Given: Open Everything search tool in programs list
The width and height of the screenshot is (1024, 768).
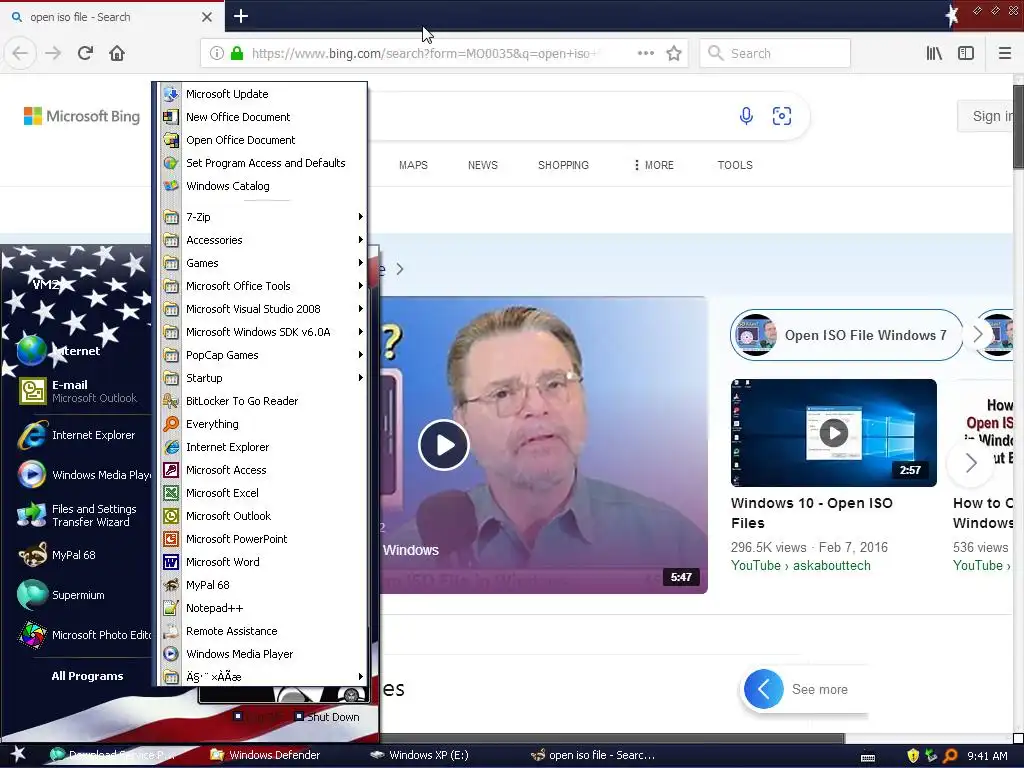Looking at the screenshot, I should [x=261, y=424].
